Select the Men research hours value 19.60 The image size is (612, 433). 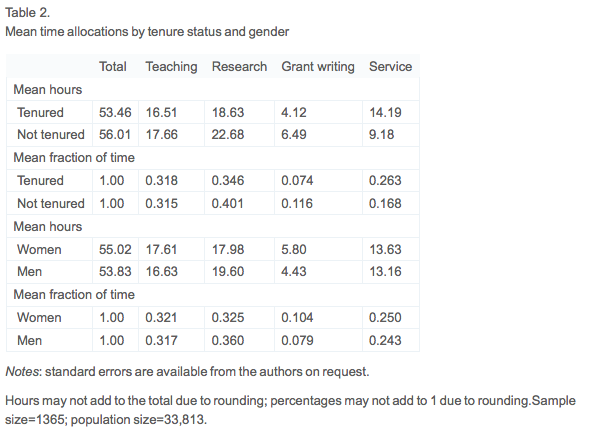[x=228, y=272]
